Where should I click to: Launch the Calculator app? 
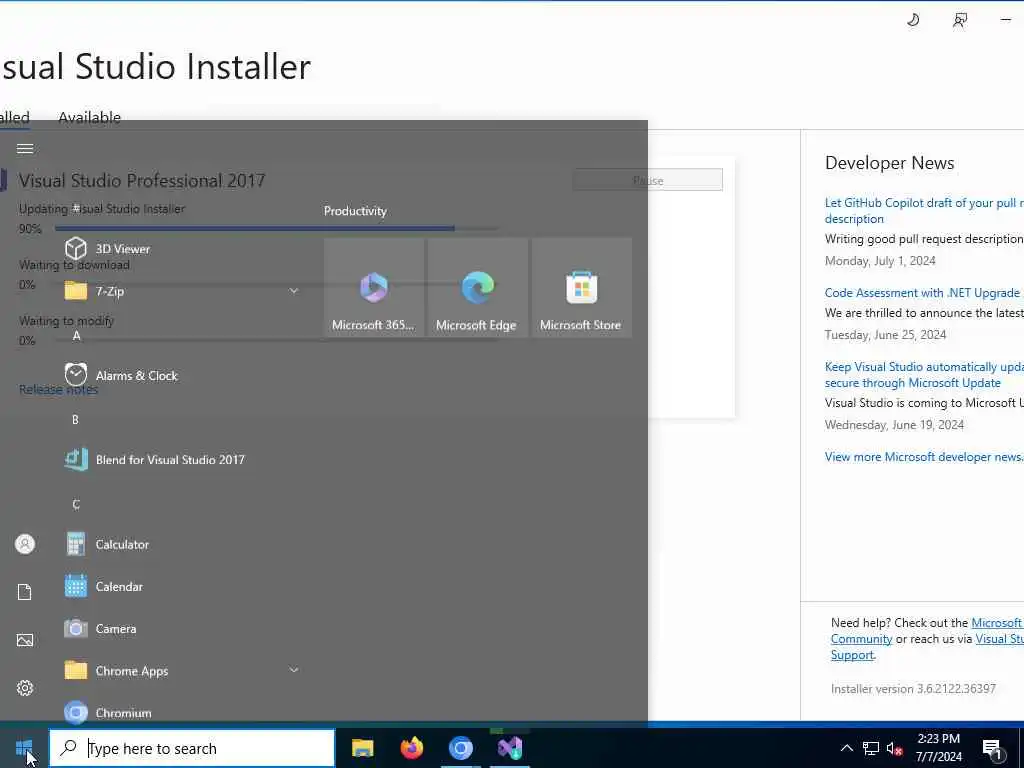(x=183, y=544)
